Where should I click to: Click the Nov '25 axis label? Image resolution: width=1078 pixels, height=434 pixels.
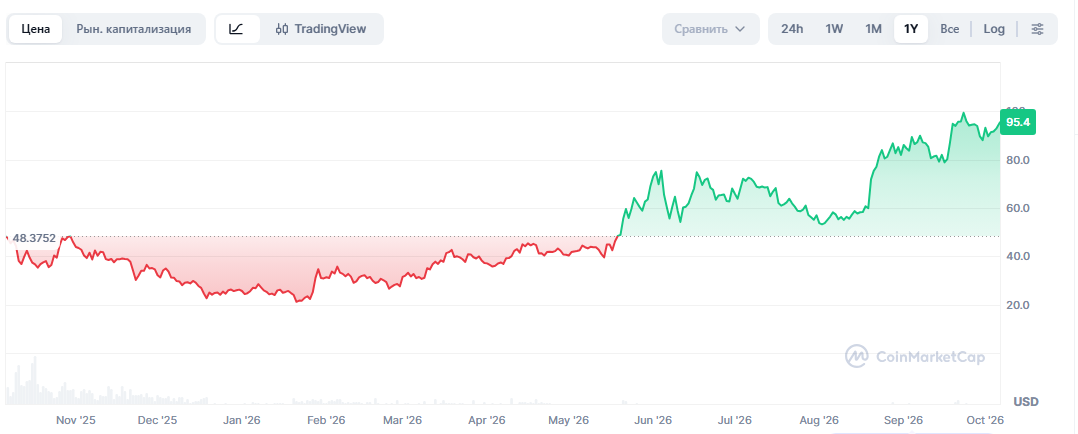point(76,420)
